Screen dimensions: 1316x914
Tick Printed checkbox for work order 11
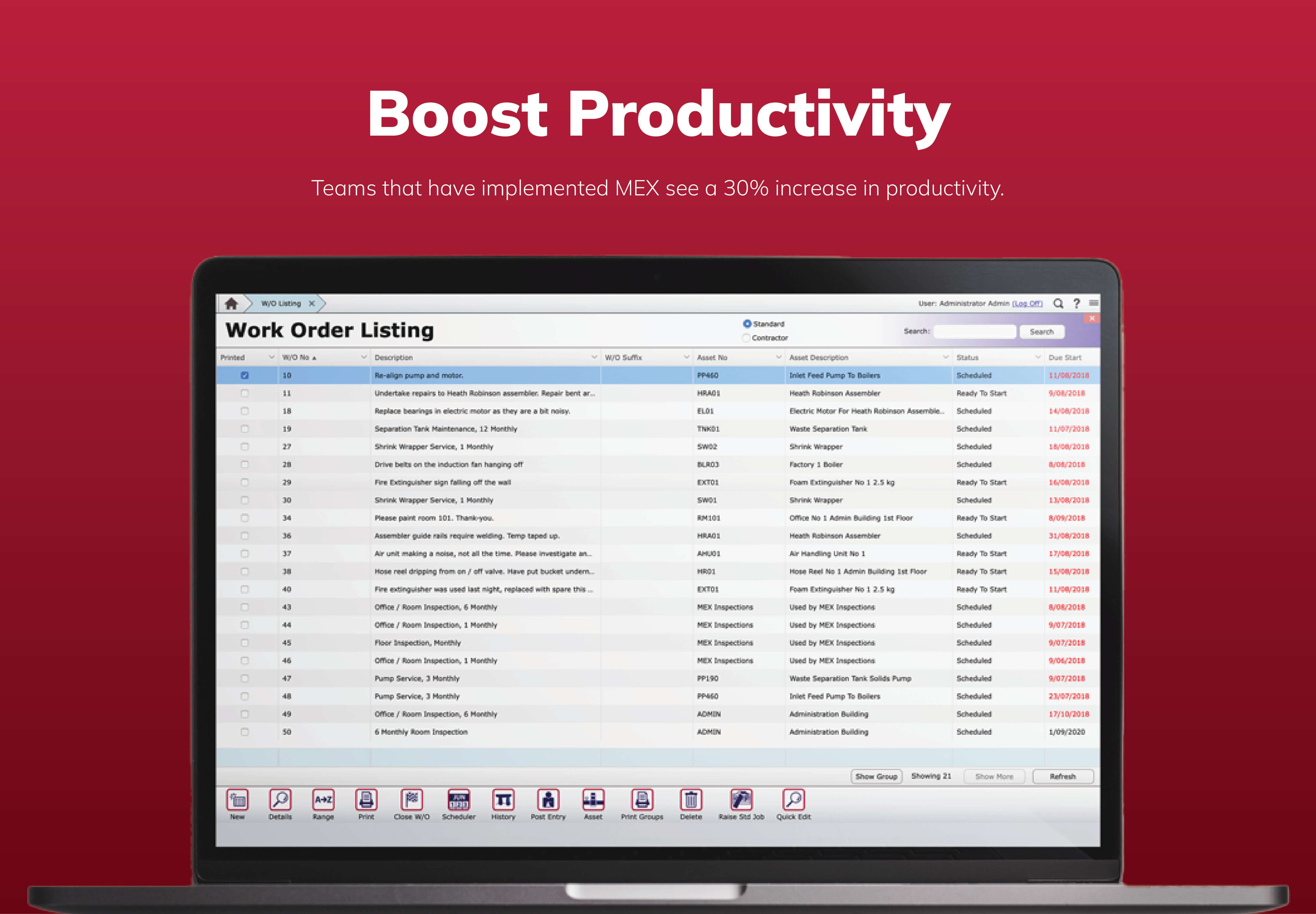[x=244, y=393]
